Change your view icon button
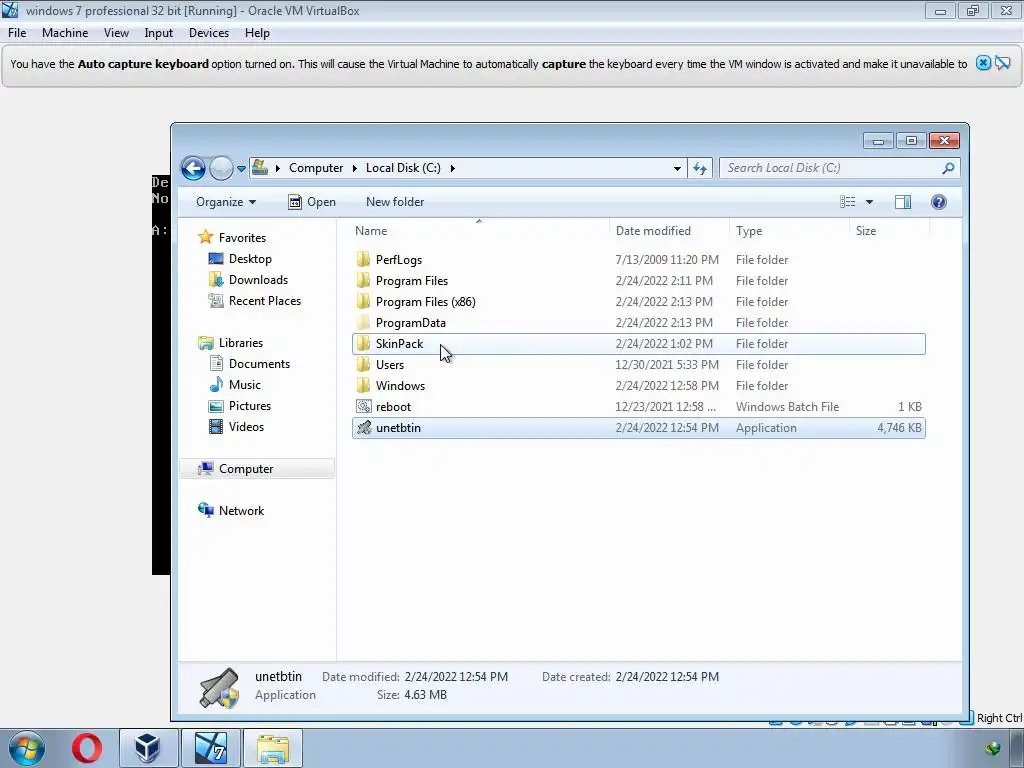This screenshot has height=768, width=1024. click(x=848, y=202)
